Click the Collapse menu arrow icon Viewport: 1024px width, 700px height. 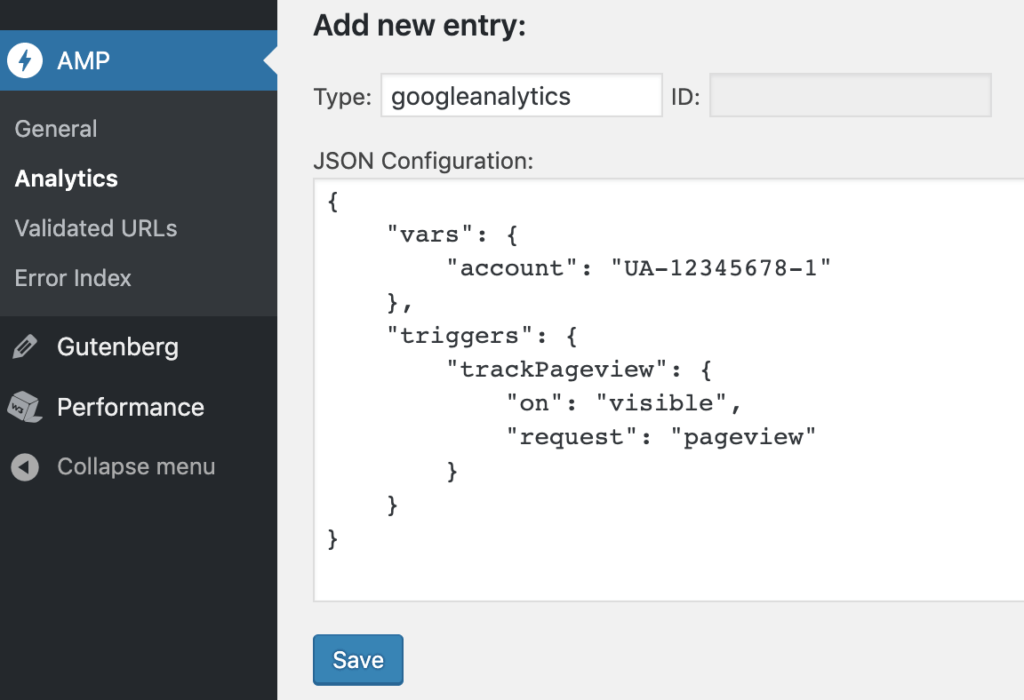pos(25,467)
